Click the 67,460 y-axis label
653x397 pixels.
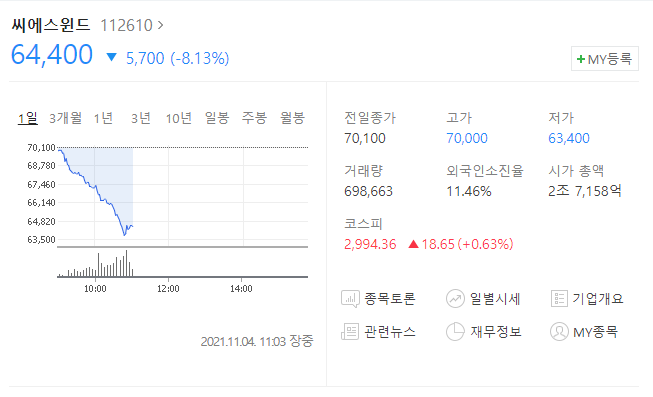pyautogui.click(x=41, y=185)
